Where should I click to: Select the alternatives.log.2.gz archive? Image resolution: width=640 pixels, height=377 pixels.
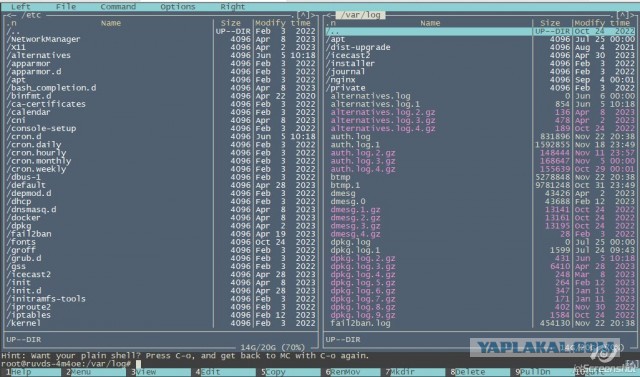point(480,112)
